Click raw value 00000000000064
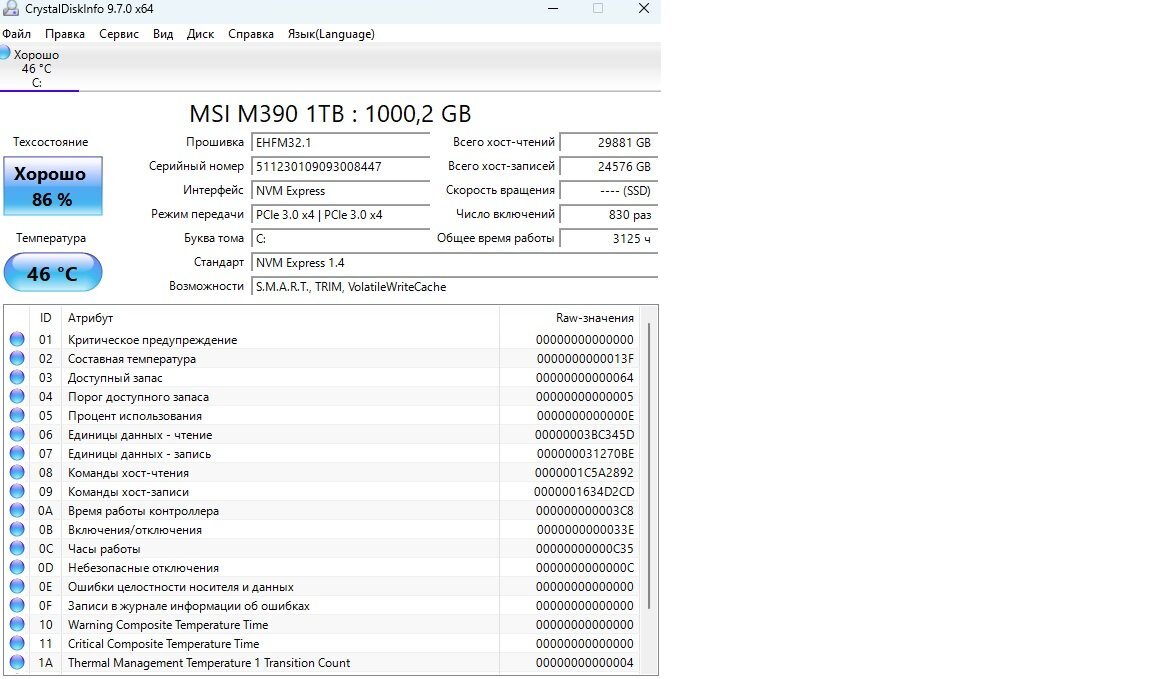1152x679 pixels. pyautogui.click(x=585, y=378)
